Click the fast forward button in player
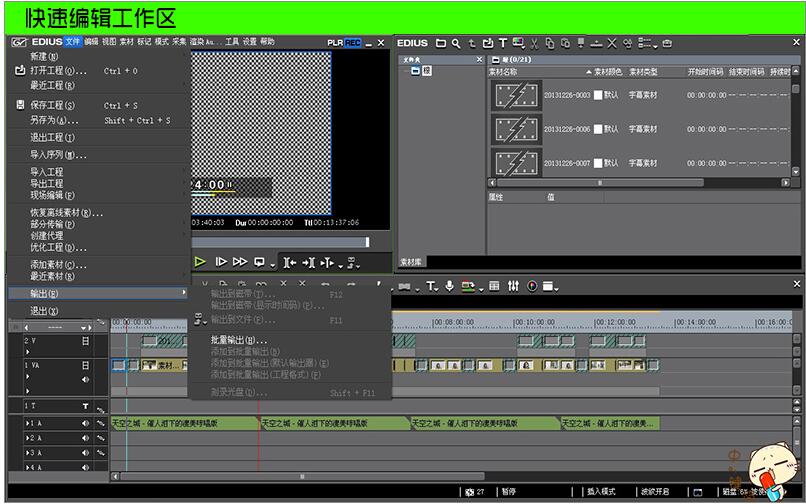 click(240, 262)
